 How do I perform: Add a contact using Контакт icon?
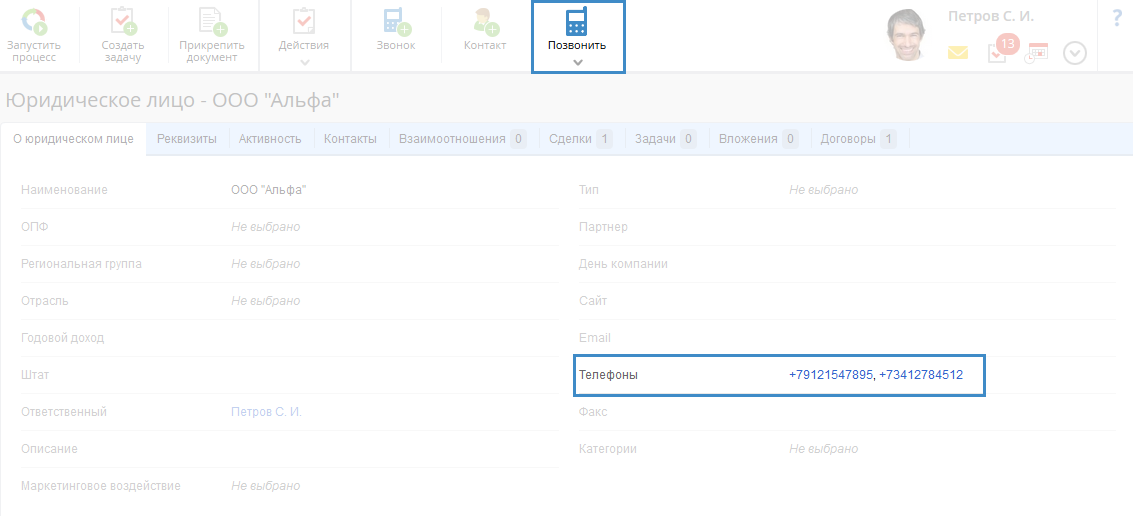point(485,23)
